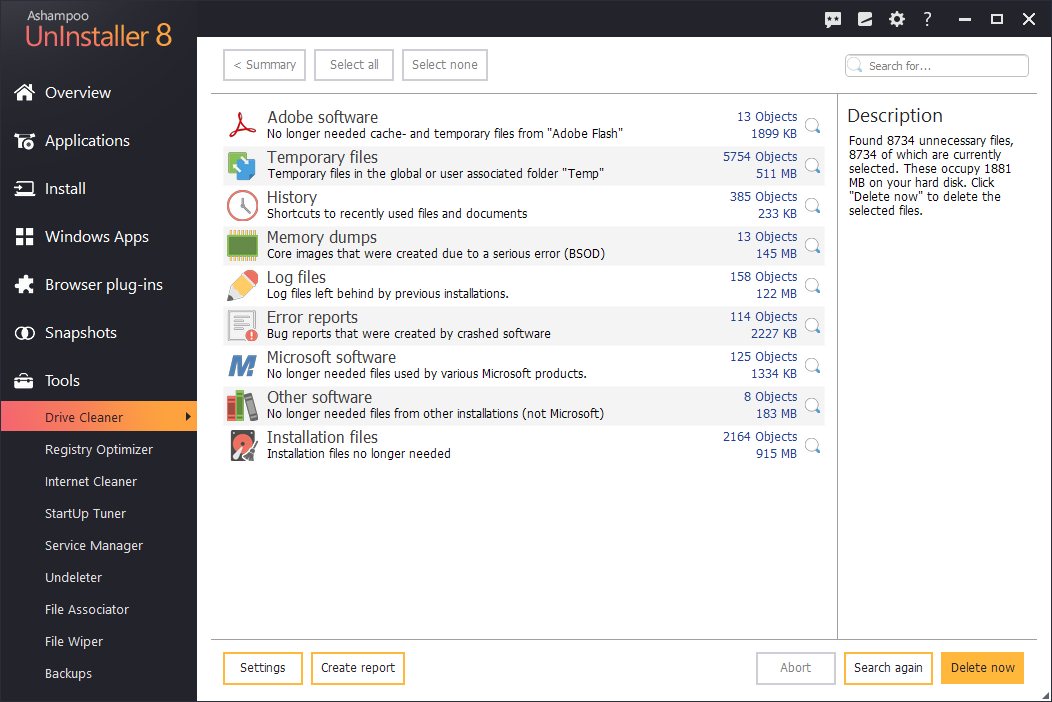Click the History clock icon
1052x702 pixels.
pos(242,205)
